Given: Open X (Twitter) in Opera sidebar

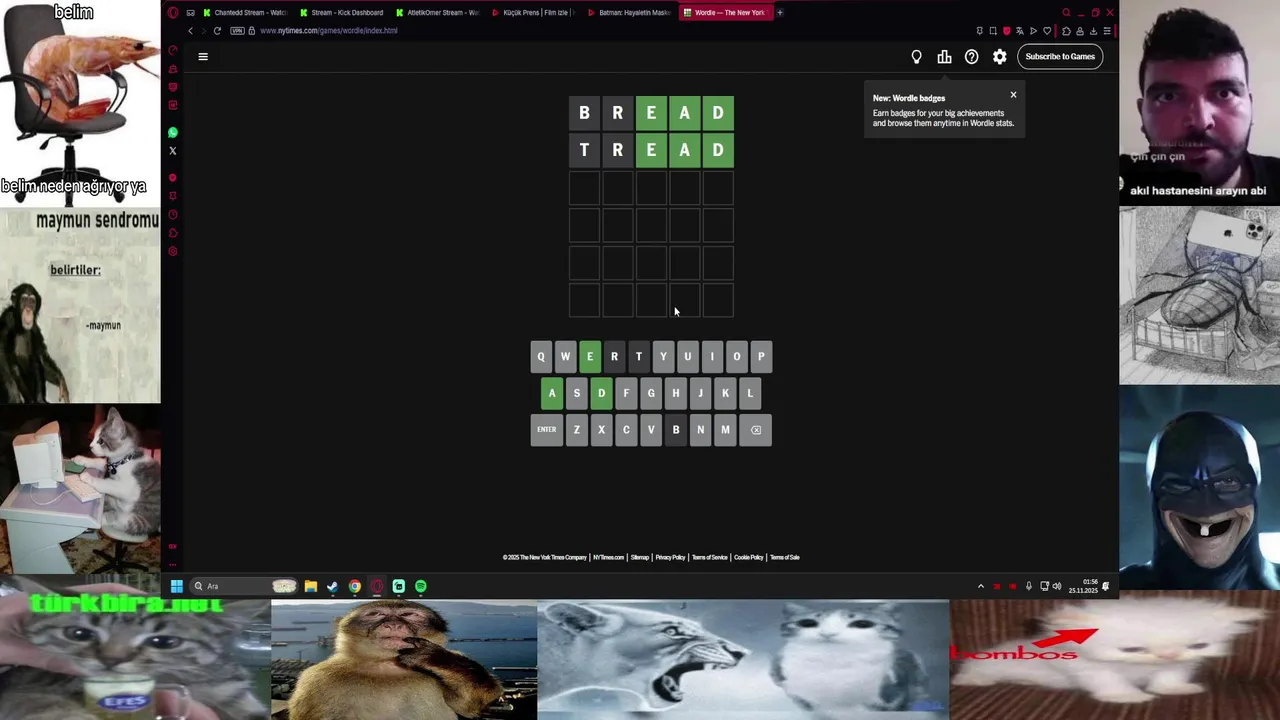Looking at the screenshot, I should click(173, 151).
